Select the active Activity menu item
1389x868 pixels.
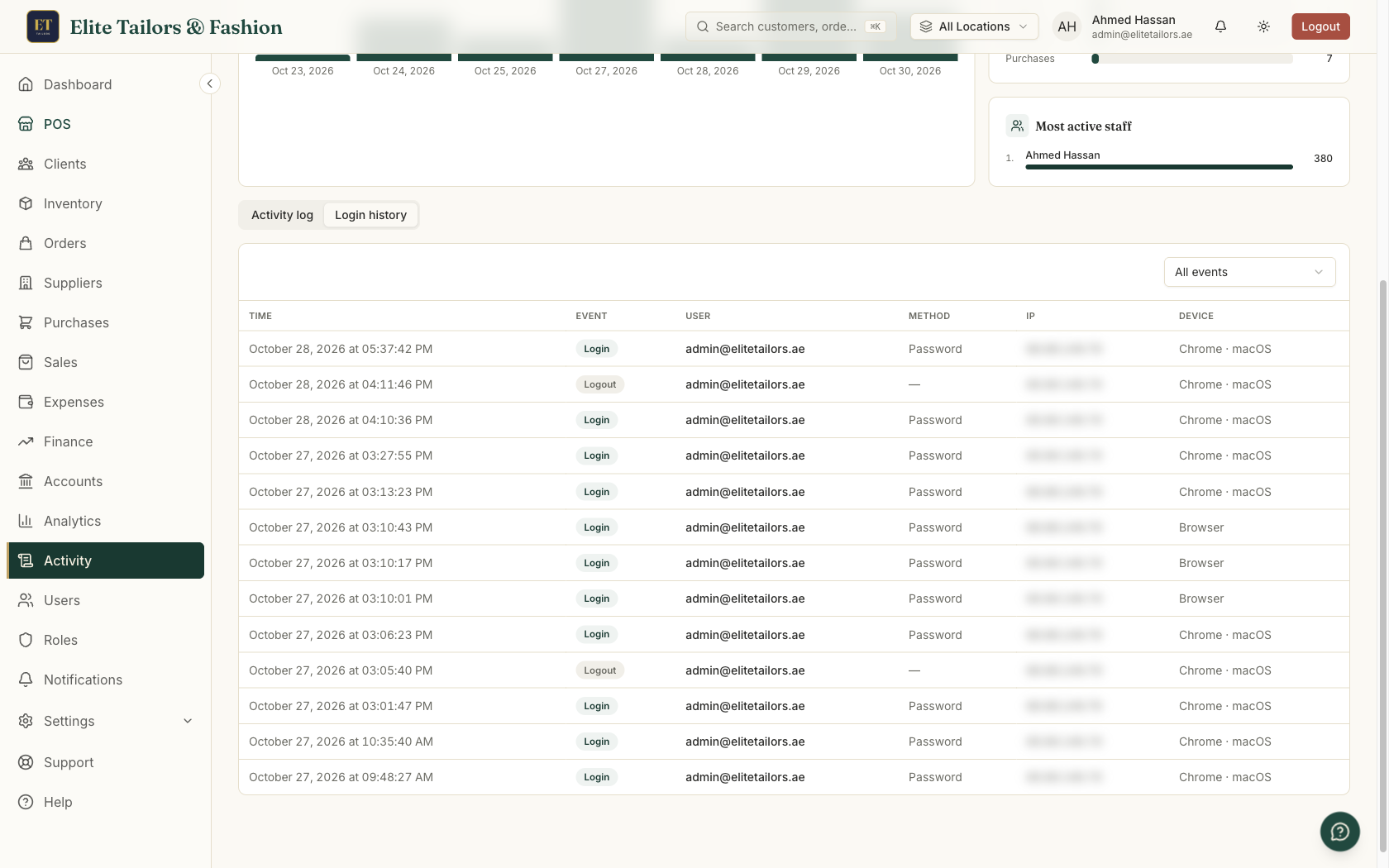click(x=106, y=560)
